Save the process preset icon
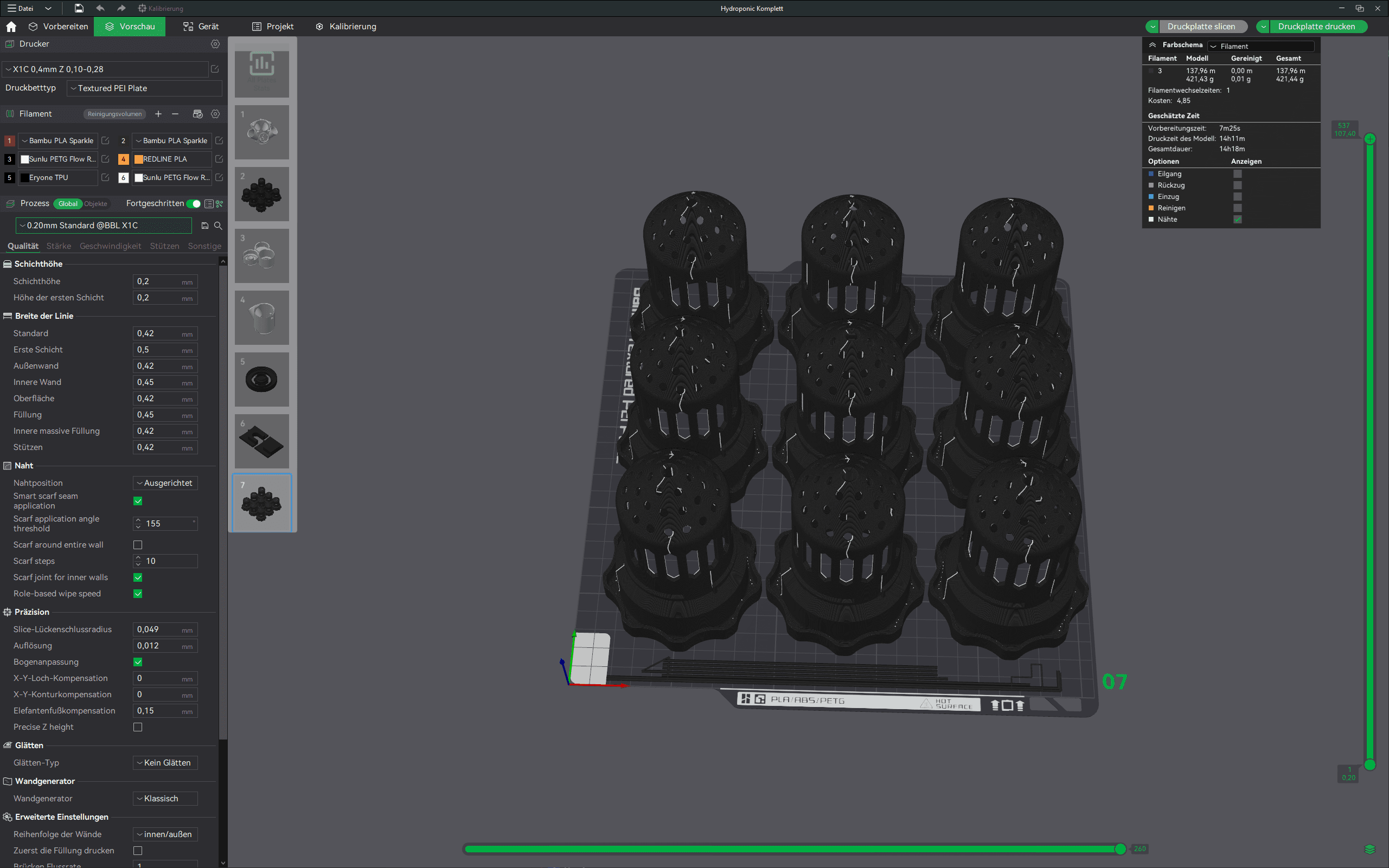The image size is (1389, 868). 205,226
